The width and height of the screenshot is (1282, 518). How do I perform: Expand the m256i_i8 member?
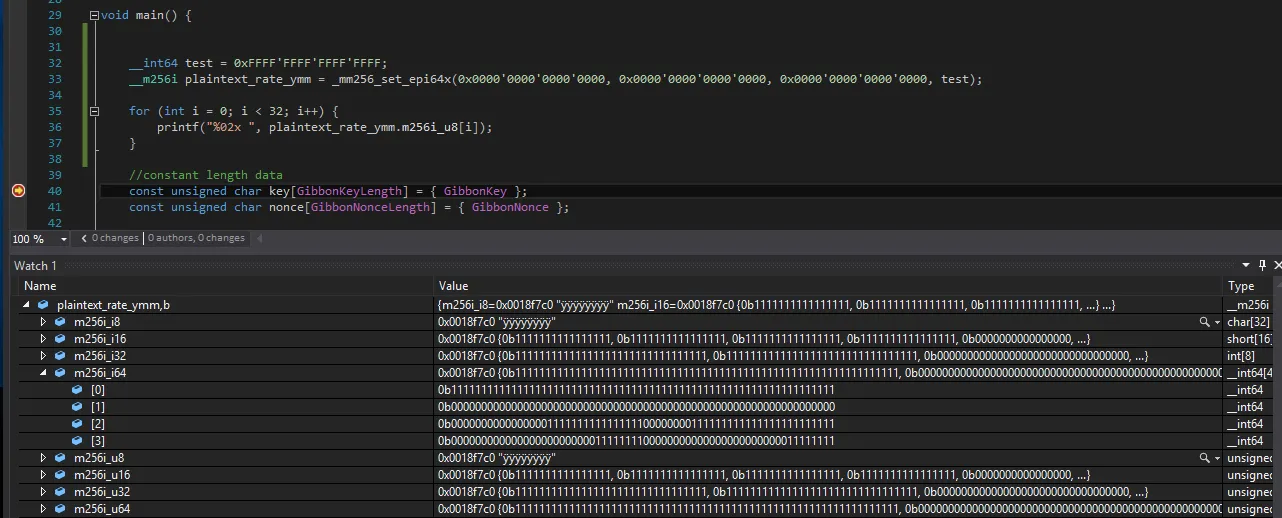[x=43, y=322]
